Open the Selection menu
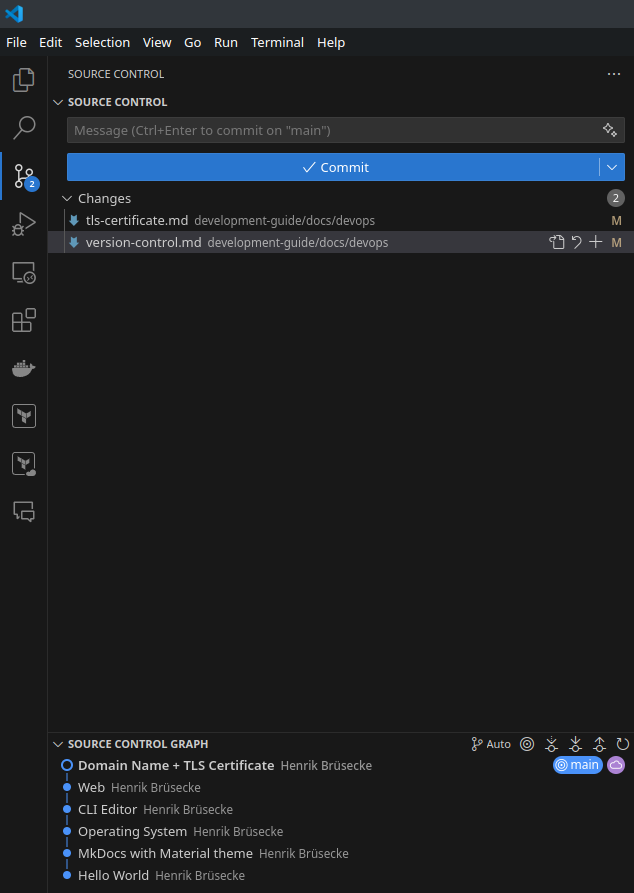The height and width of the screenshot is (893, 634). tap(103, 43)
